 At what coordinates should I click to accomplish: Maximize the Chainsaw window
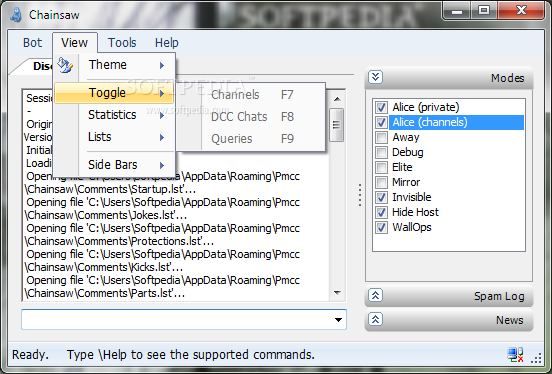pos(484,11)
